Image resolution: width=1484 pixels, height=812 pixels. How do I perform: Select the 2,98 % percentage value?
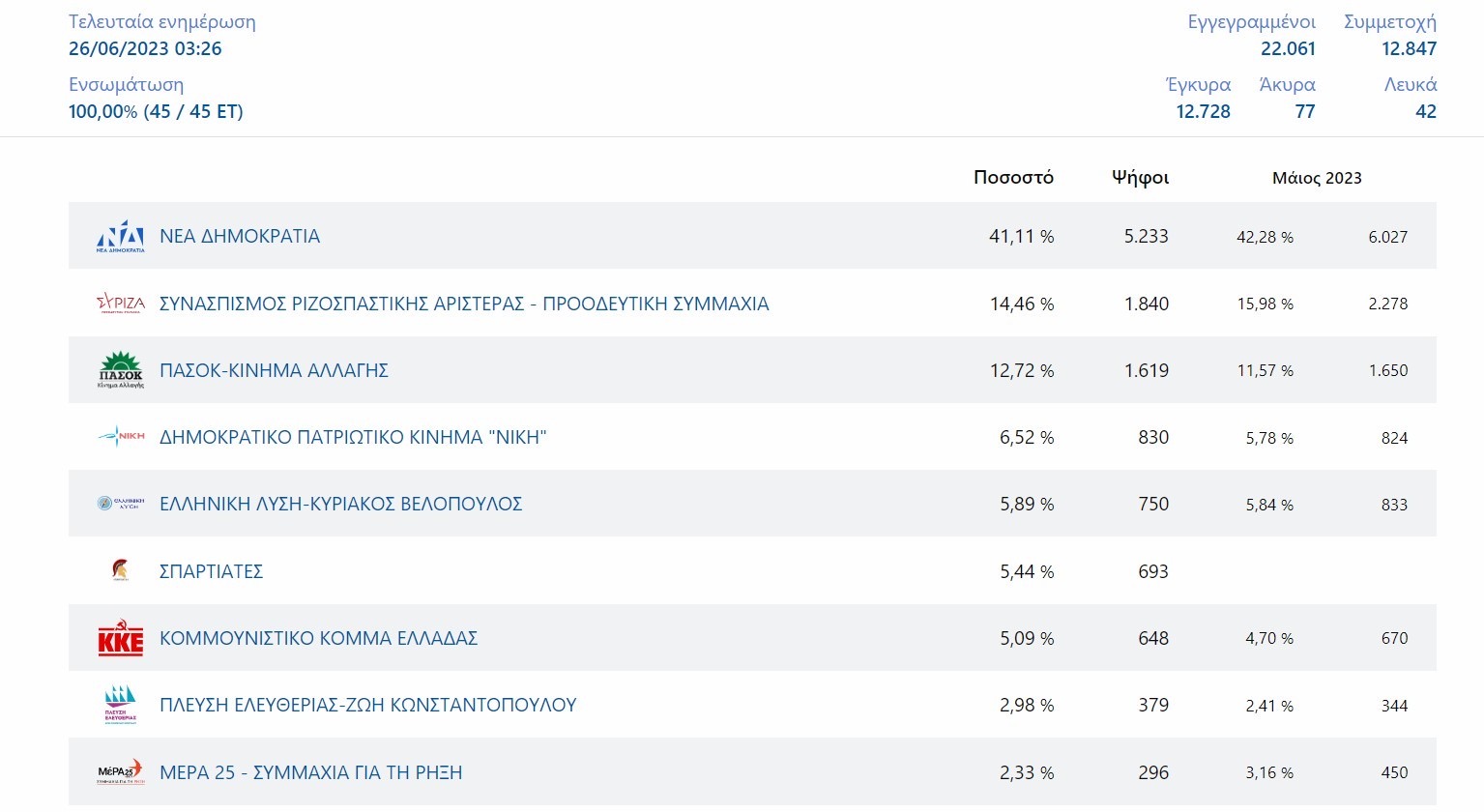pos(1027,705)
